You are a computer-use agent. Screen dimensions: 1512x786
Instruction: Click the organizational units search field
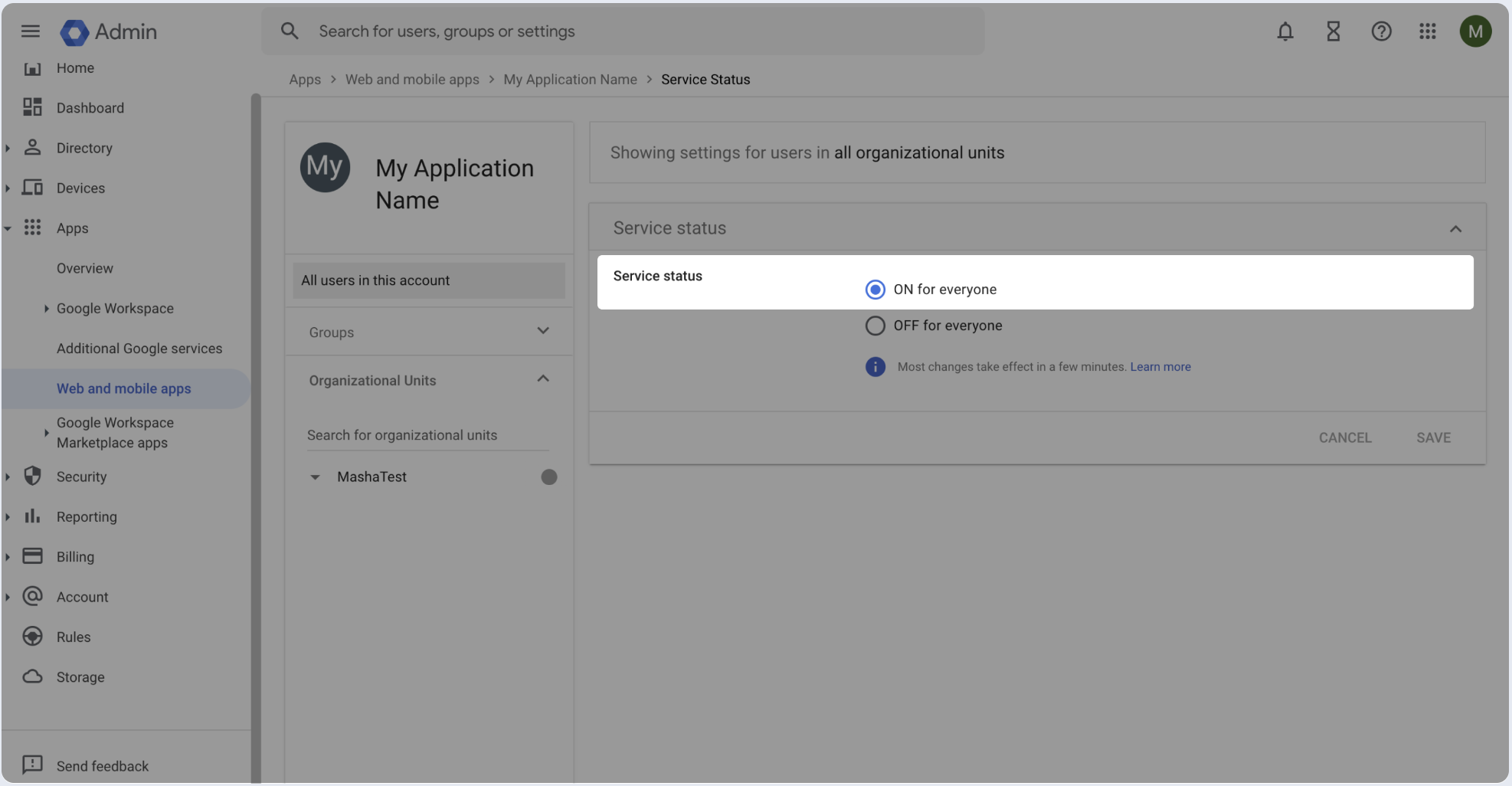[x=427, y=435]
